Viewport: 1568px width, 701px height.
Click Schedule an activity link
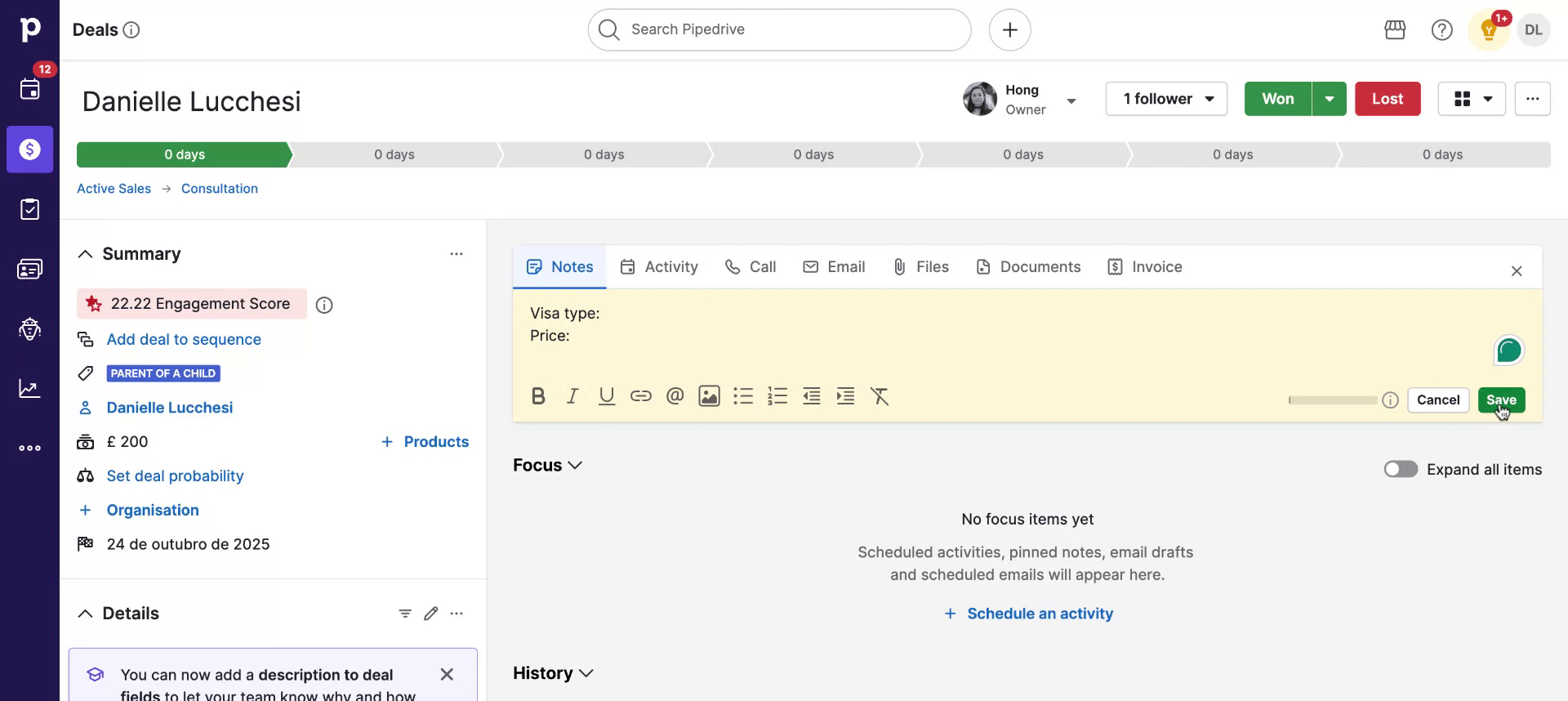[x=1028, y=614]
